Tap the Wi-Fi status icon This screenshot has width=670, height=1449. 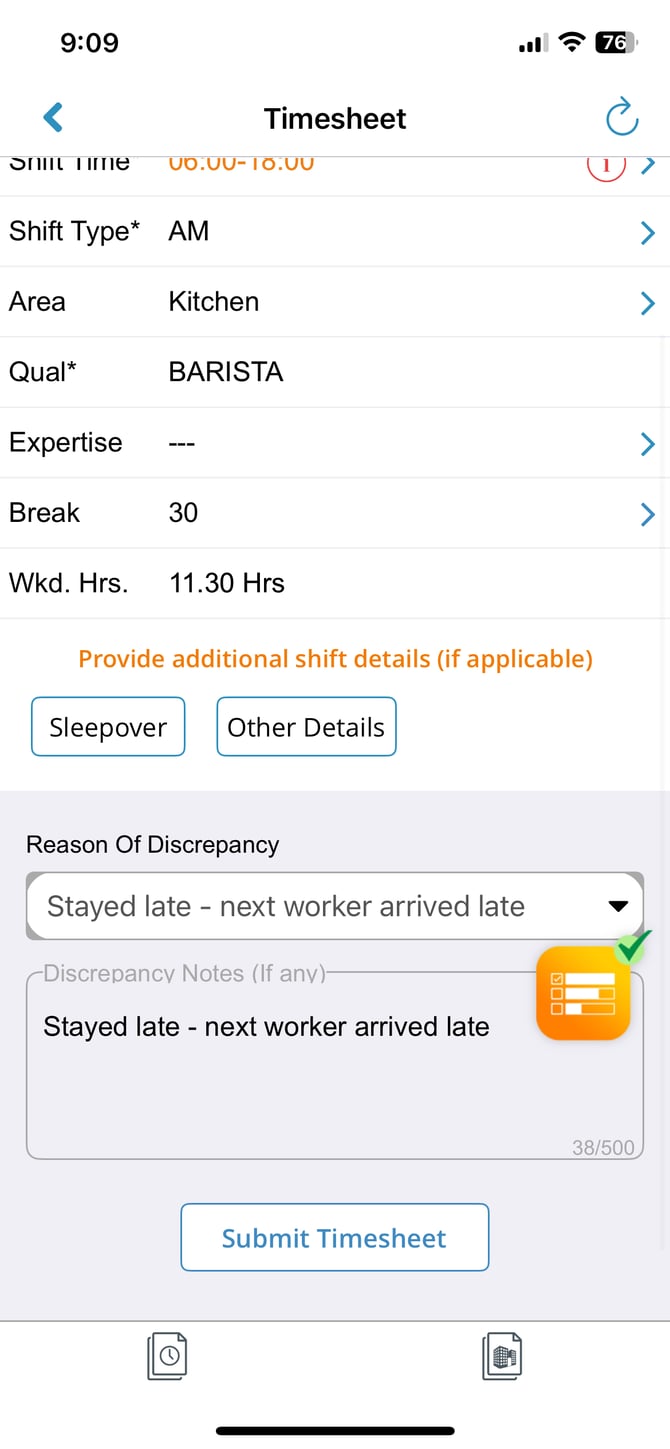point(572,43)
